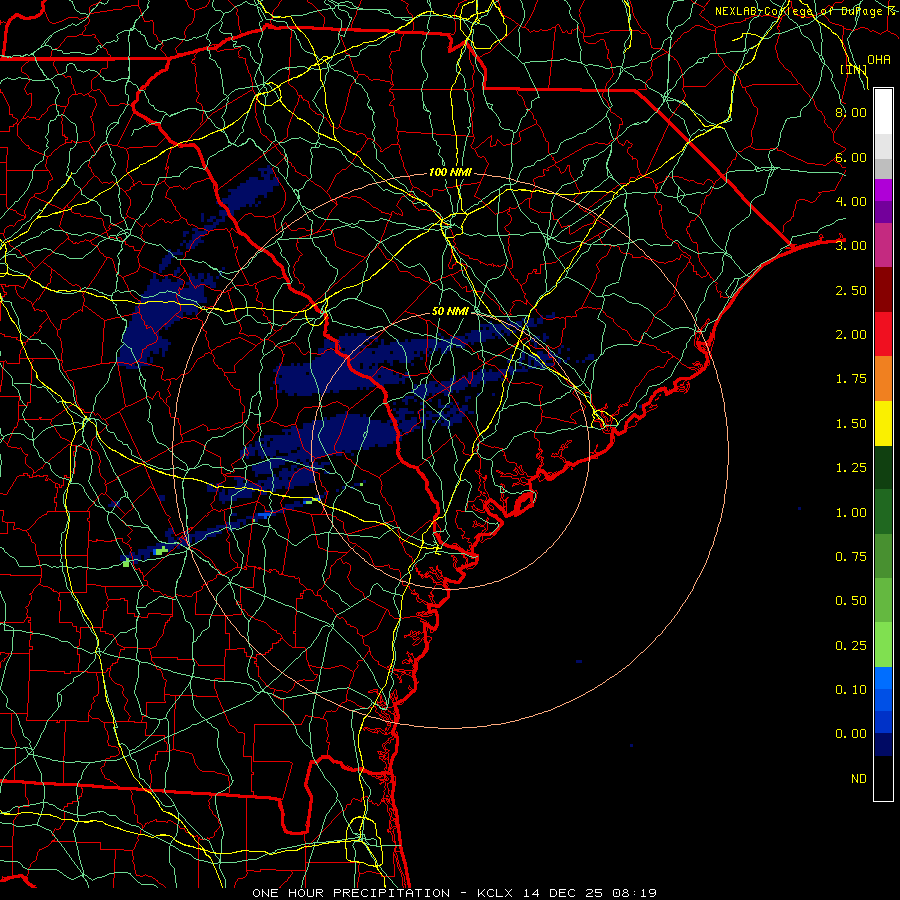900x900 pixels.
Task: Click the 'KCLX' radar site identifier
Action: (x=495, y=893)
